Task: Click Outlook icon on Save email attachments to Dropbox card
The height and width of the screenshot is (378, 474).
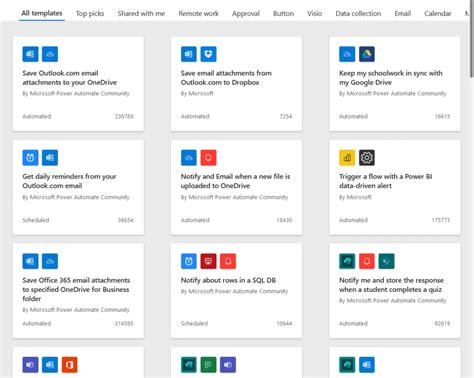Action: point(189,54)
